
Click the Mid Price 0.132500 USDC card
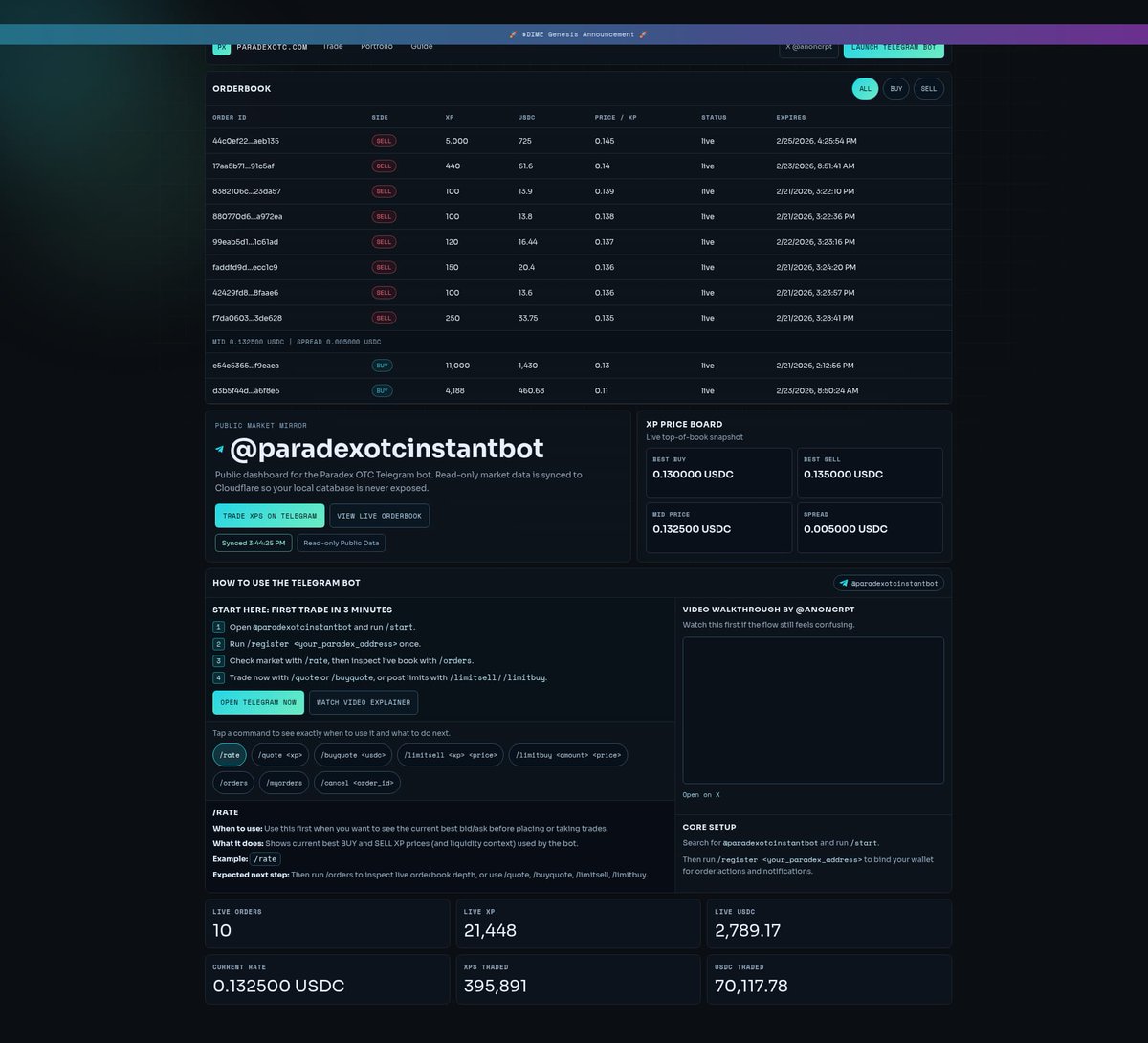[718, 527]
